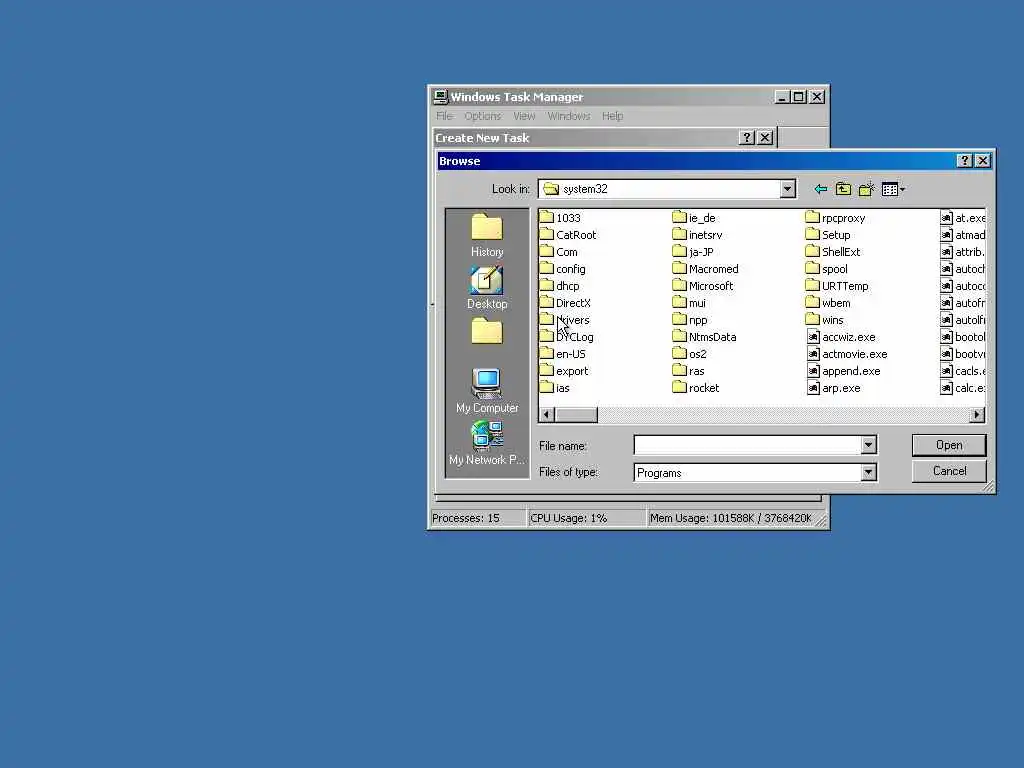The width and height of the screenshot is (1024, 768).
Task: Select the export folder
Action: click(x=564, y=371)
